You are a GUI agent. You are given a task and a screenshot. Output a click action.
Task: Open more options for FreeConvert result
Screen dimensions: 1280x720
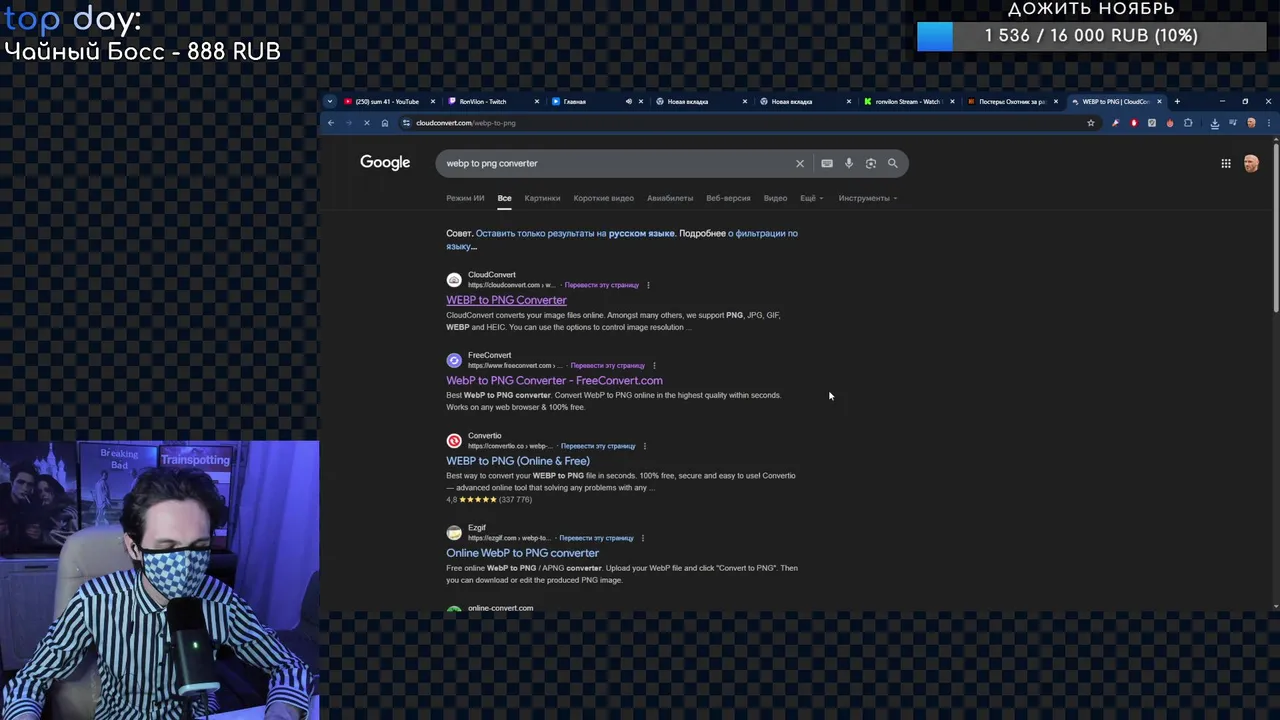coord(655,365)
